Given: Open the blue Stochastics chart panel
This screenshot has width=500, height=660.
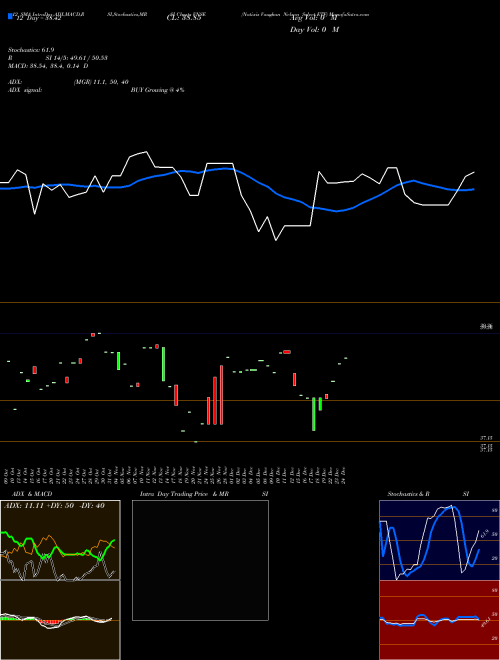Looking at the screenshot, I should coord(439,540).
